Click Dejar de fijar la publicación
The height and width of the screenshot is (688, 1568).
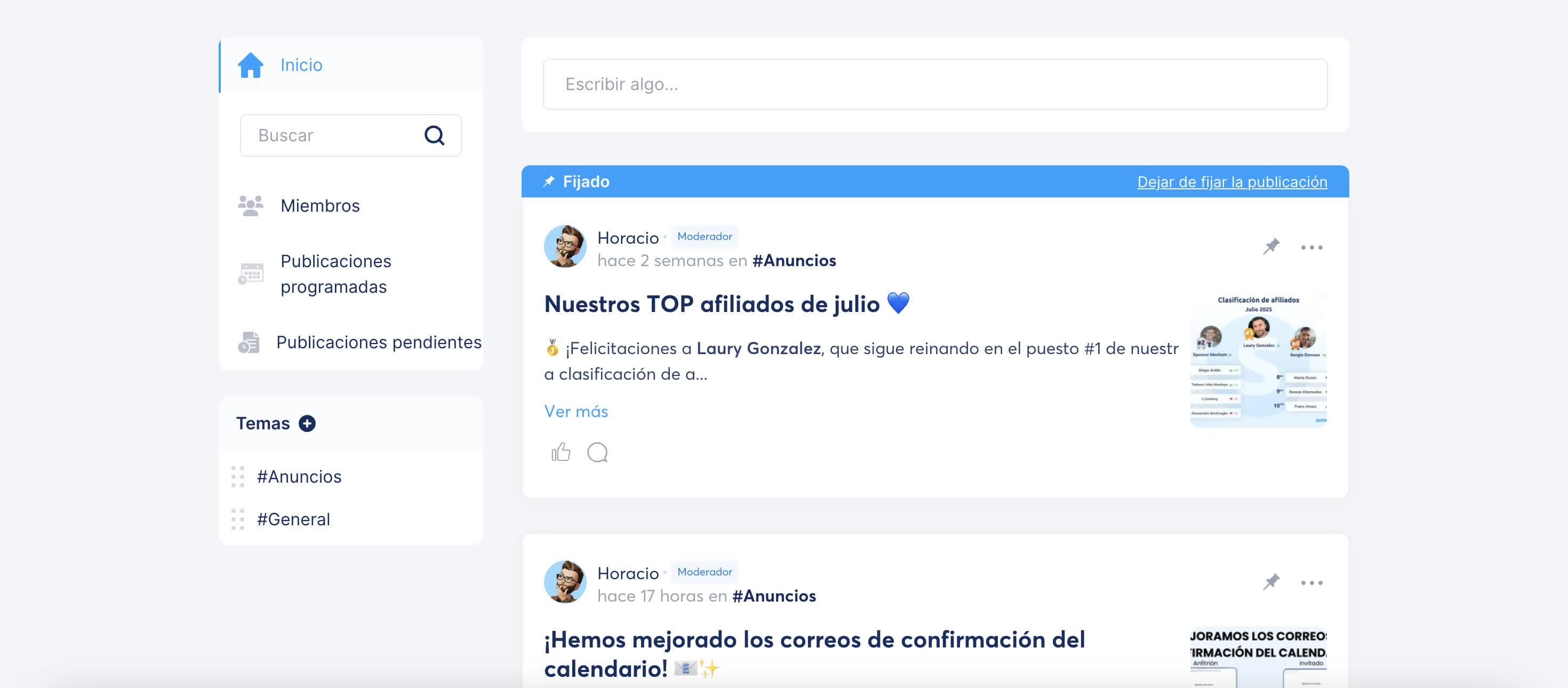pos(1231,181)
